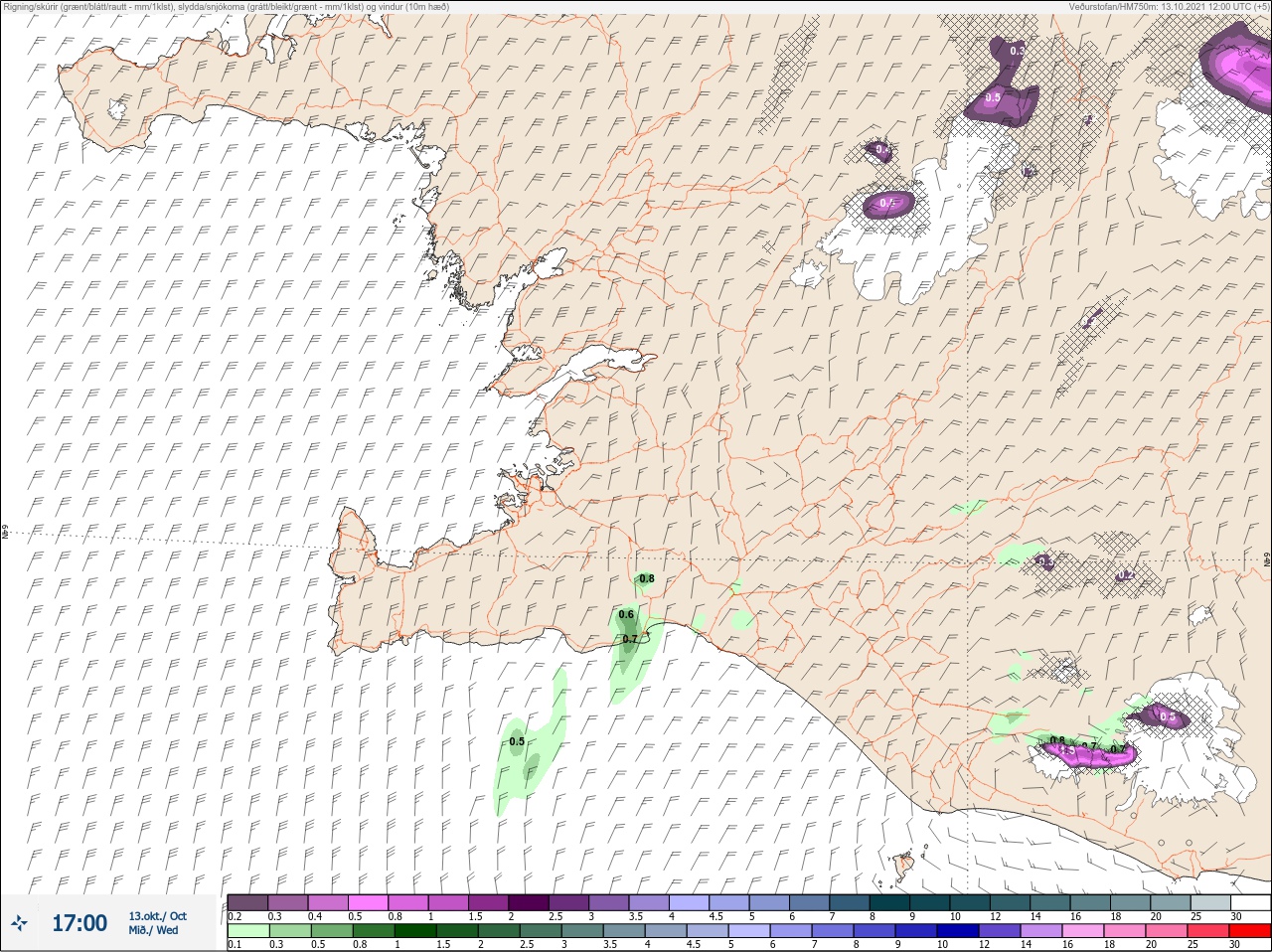Select the pale green 0.1 swatch in rain legend
The height and width of the screenshot is (952, 1272).
click(247, 931)
